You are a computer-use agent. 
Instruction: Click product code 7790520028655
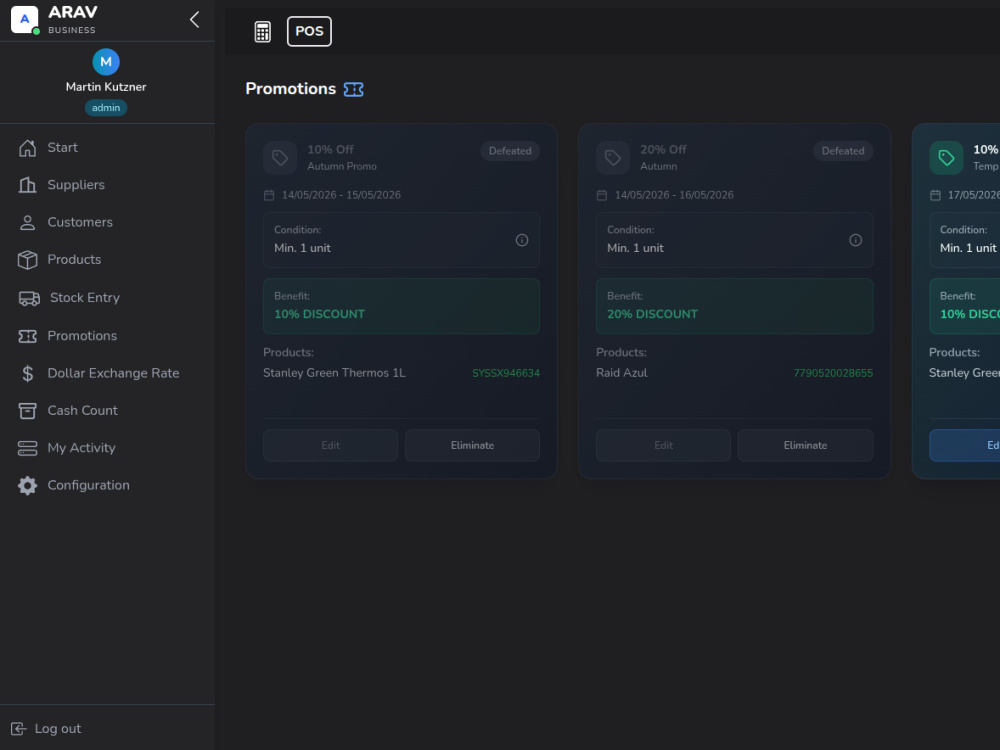coord(833,373)
